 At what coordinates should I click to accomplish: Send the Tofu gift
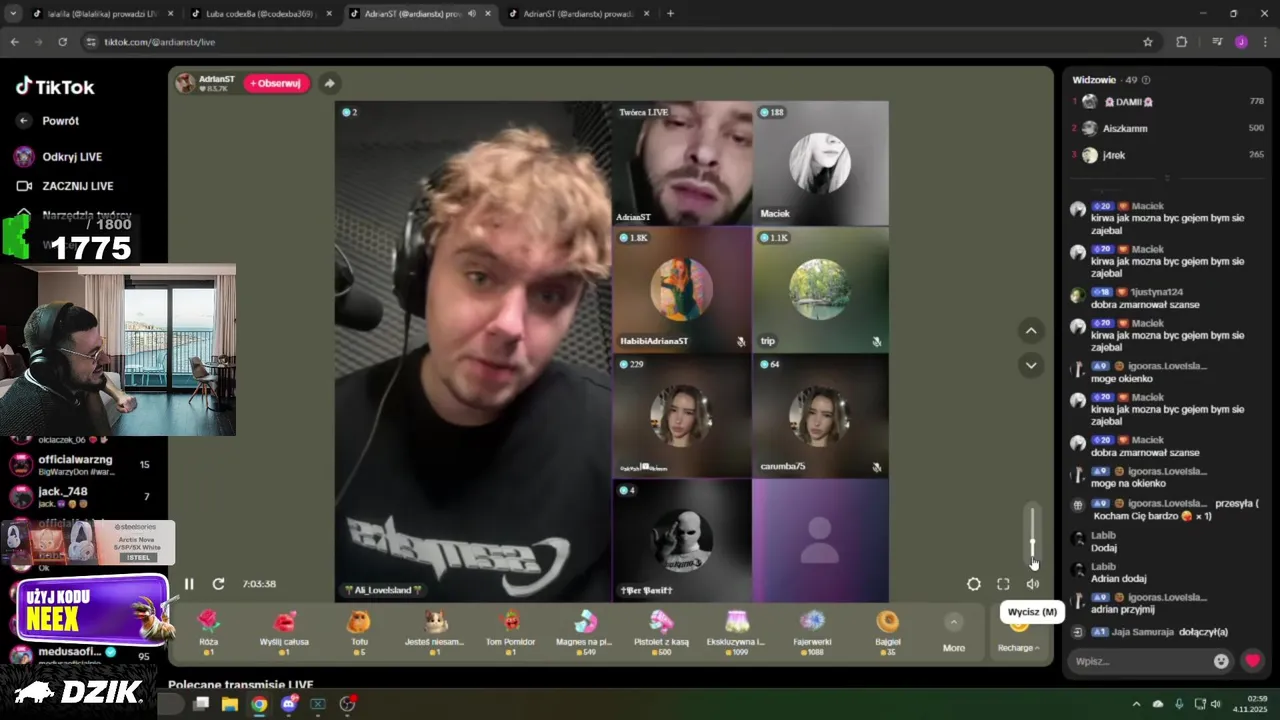point(358,631)
